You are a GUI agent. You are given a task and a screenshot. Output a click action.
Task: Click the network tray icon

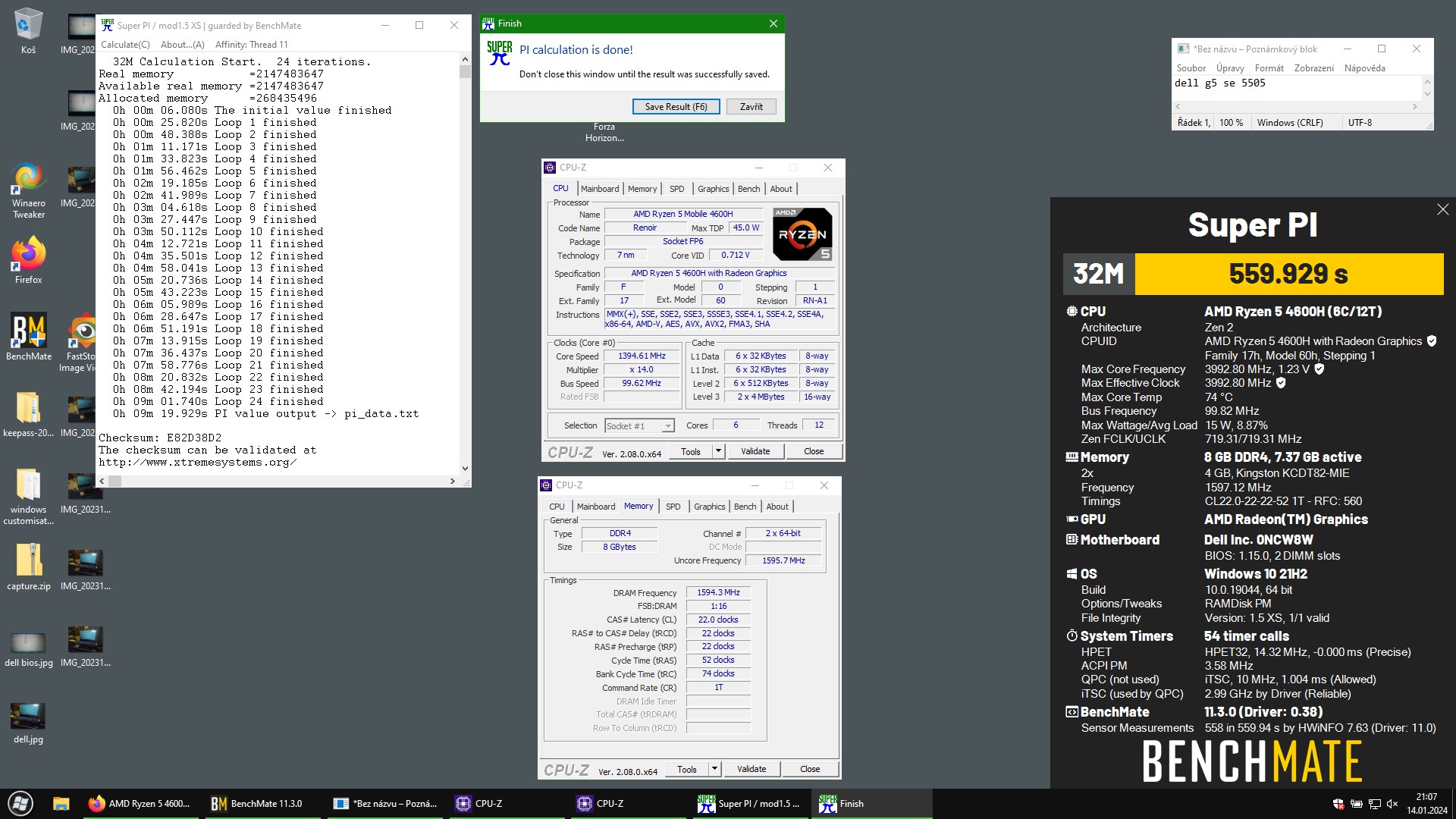(1374, 804)
